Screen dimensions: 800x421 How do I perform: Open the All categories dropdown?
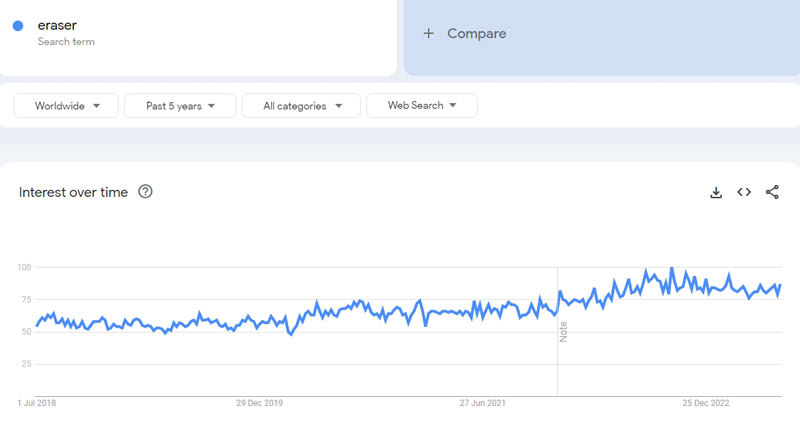[303, 106]
